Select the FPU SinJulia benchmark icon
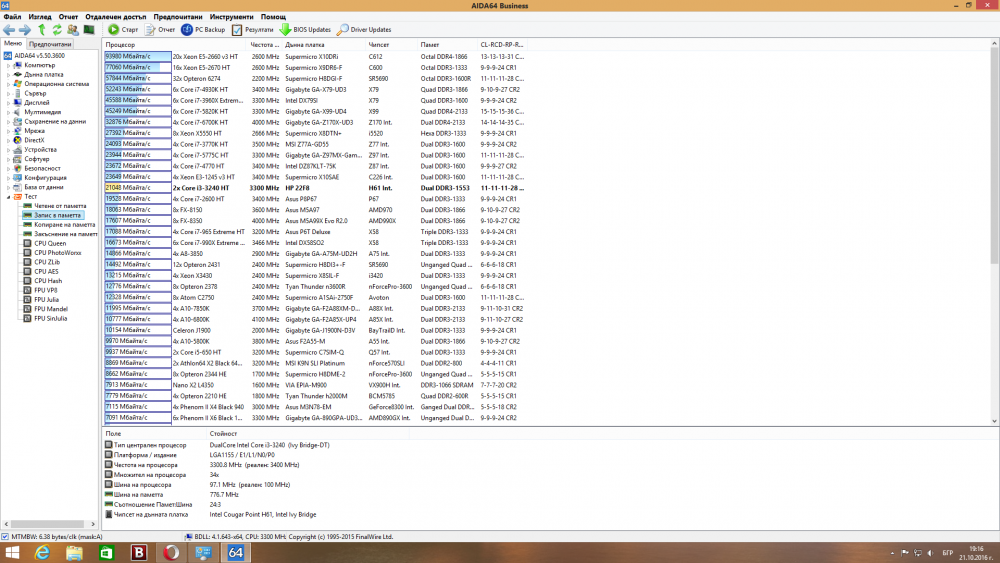The image size is (1000, 563). click(27, 318)
